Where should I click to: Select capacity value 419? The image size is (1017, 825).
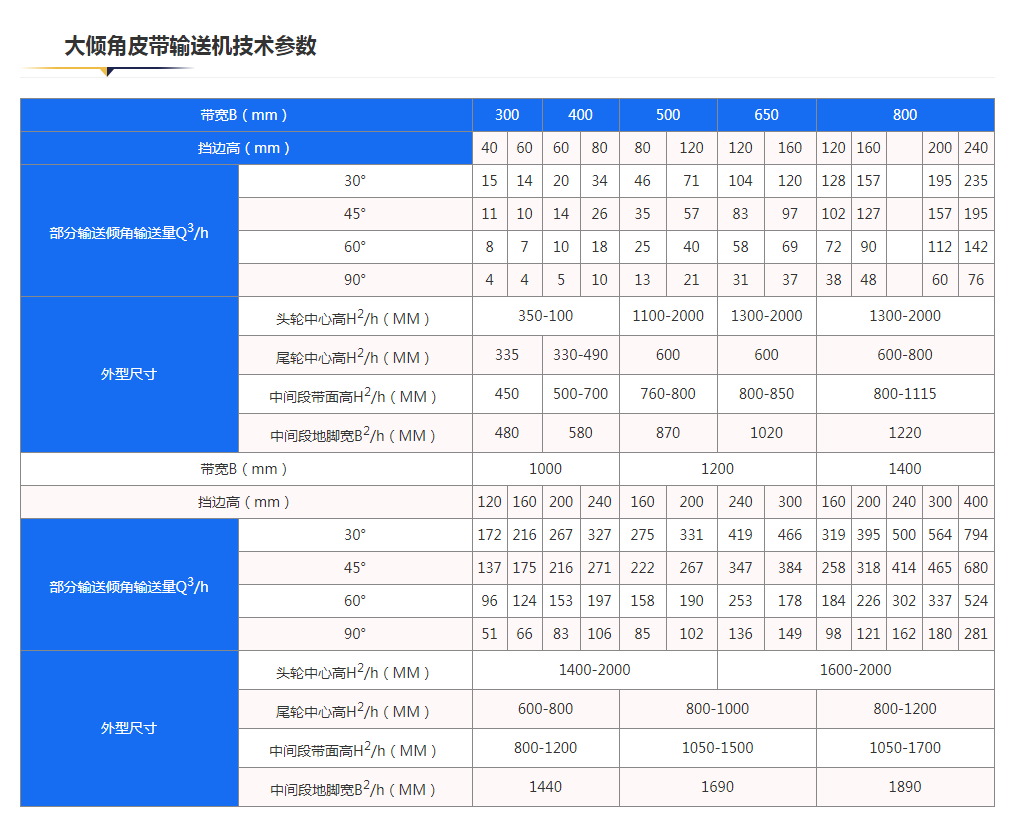[x=741, y=535]
